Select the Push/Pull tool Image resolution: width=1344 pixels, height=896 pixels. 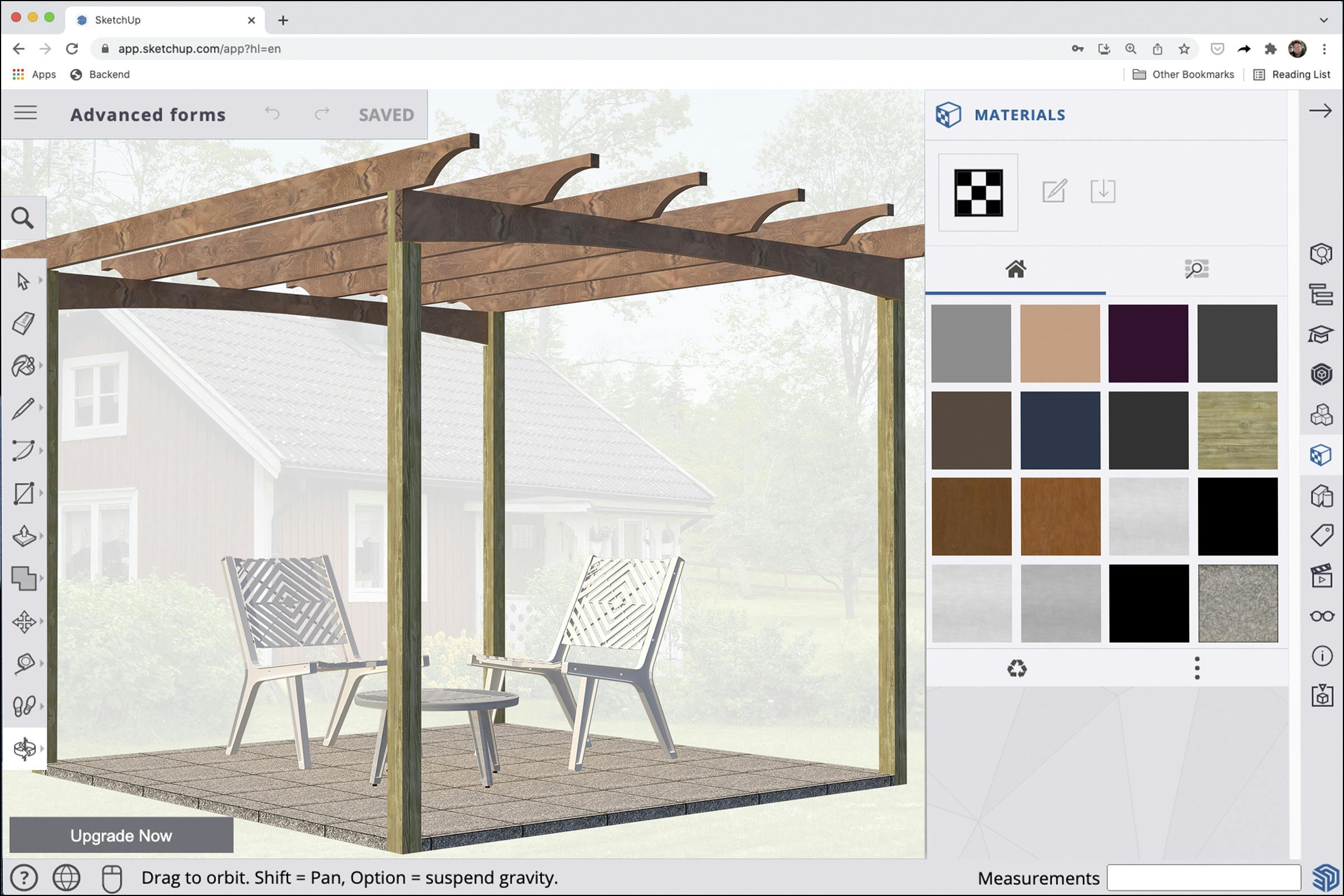24,535
